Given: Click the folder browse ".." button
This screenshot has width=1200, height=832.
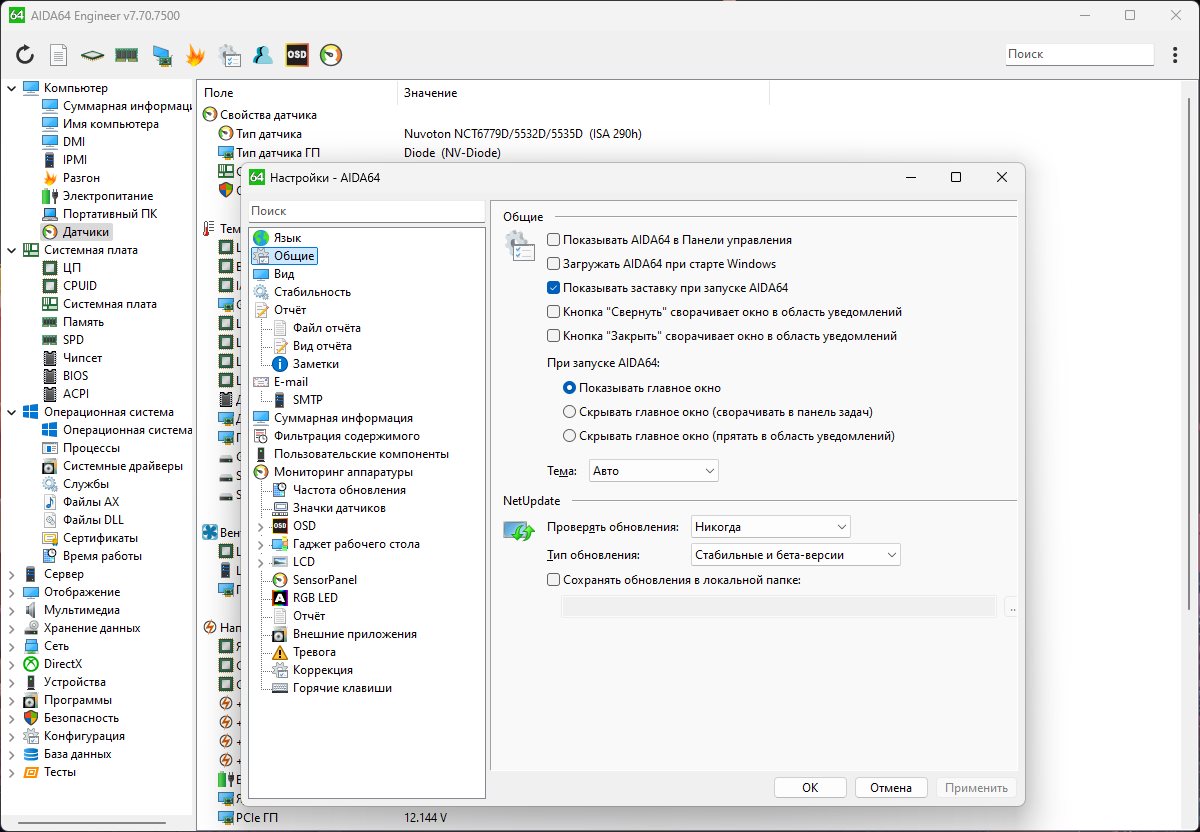Looking at the screenshot, I should click(1011, 606).
